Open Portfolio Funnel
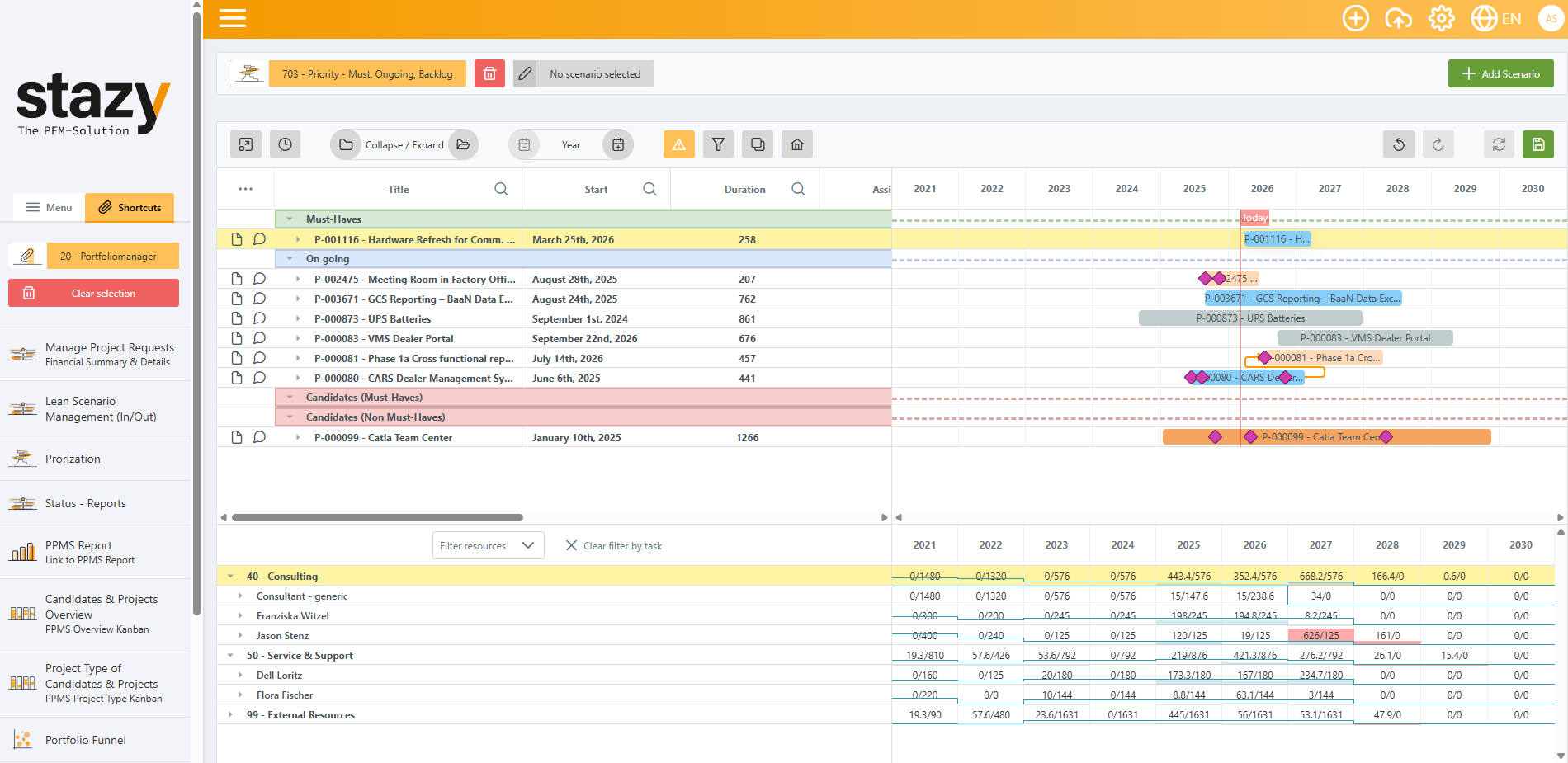The image size is (1568, 763). tap(95, 740)
